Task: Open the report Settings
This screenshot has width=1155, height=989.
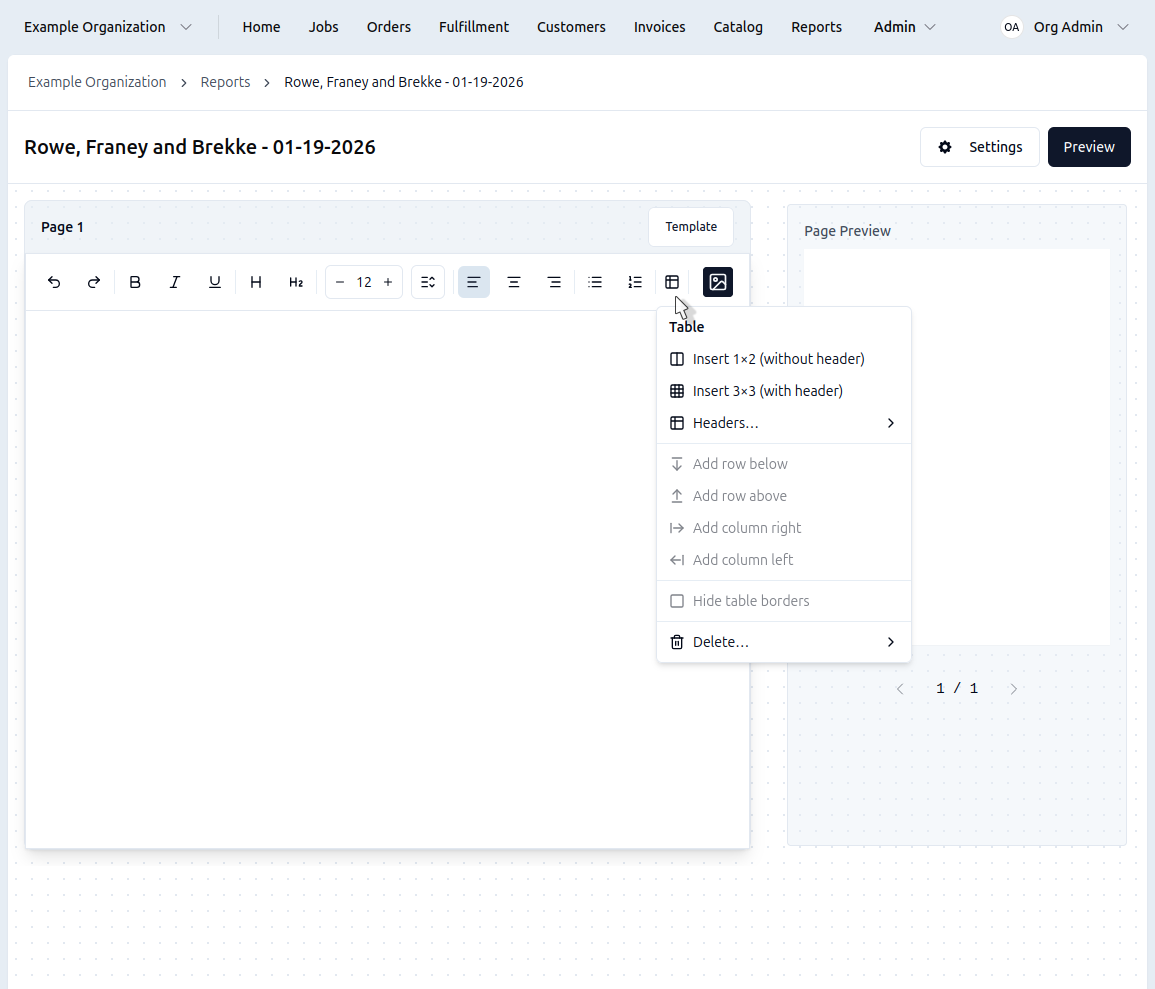Action: [x=980, y=147]
